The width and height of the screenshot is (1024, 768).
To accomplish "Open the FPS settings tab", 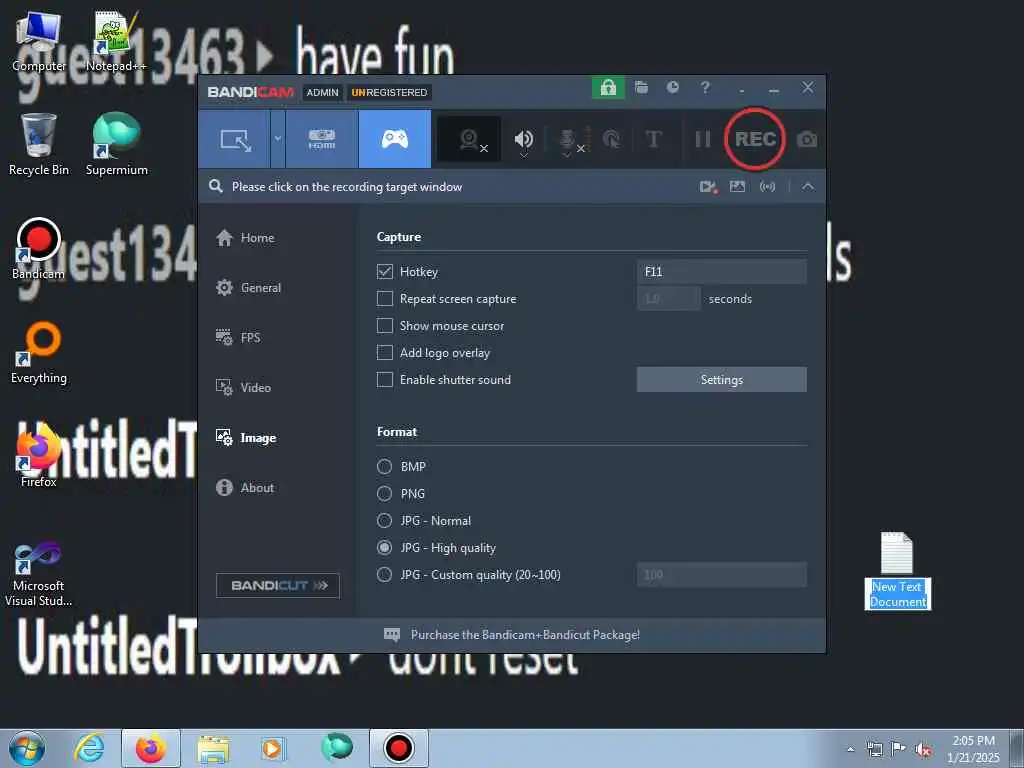I will (238, 338).
